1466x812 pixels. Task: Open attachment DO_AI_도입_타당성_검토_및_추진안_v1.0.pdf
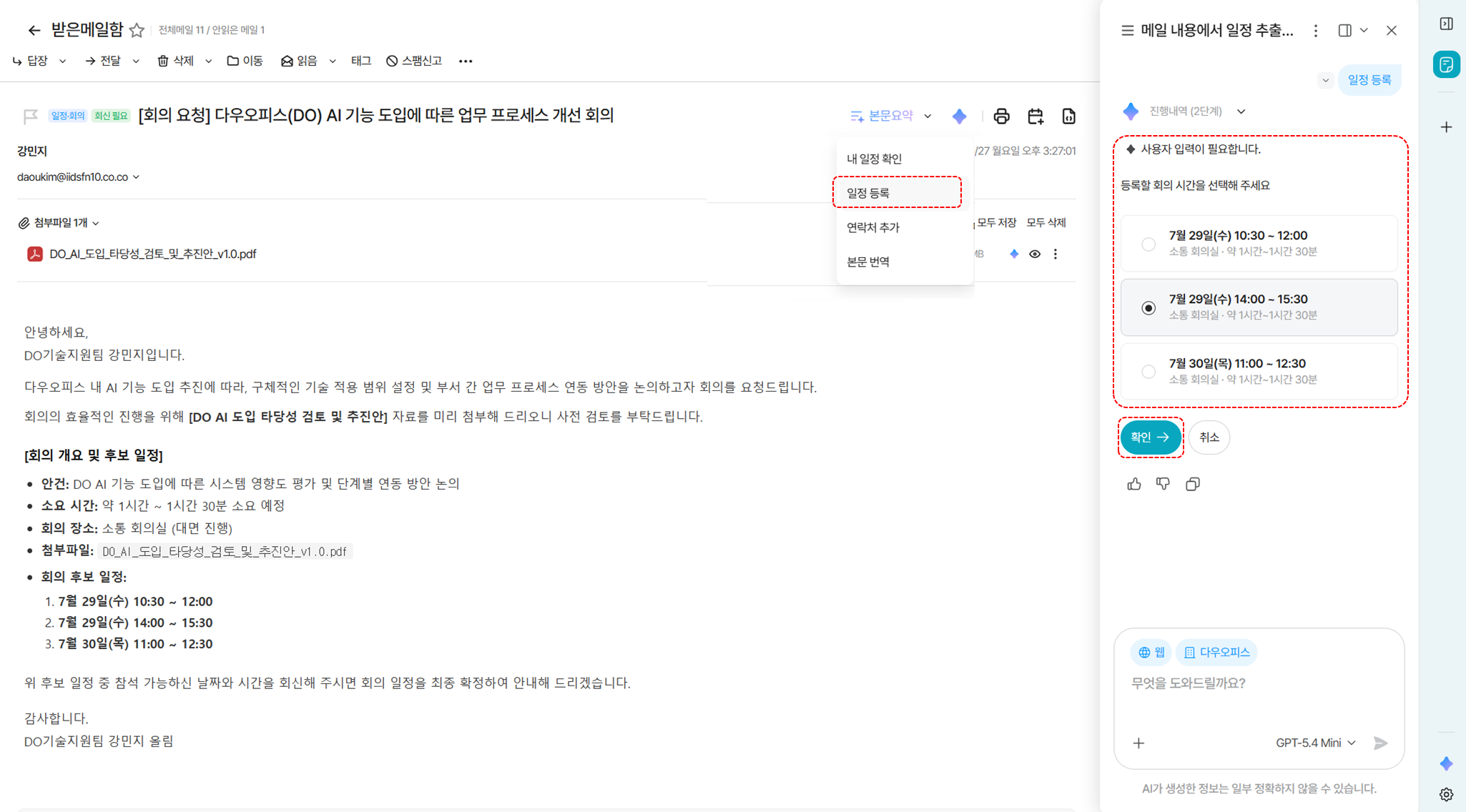[152, 254]
